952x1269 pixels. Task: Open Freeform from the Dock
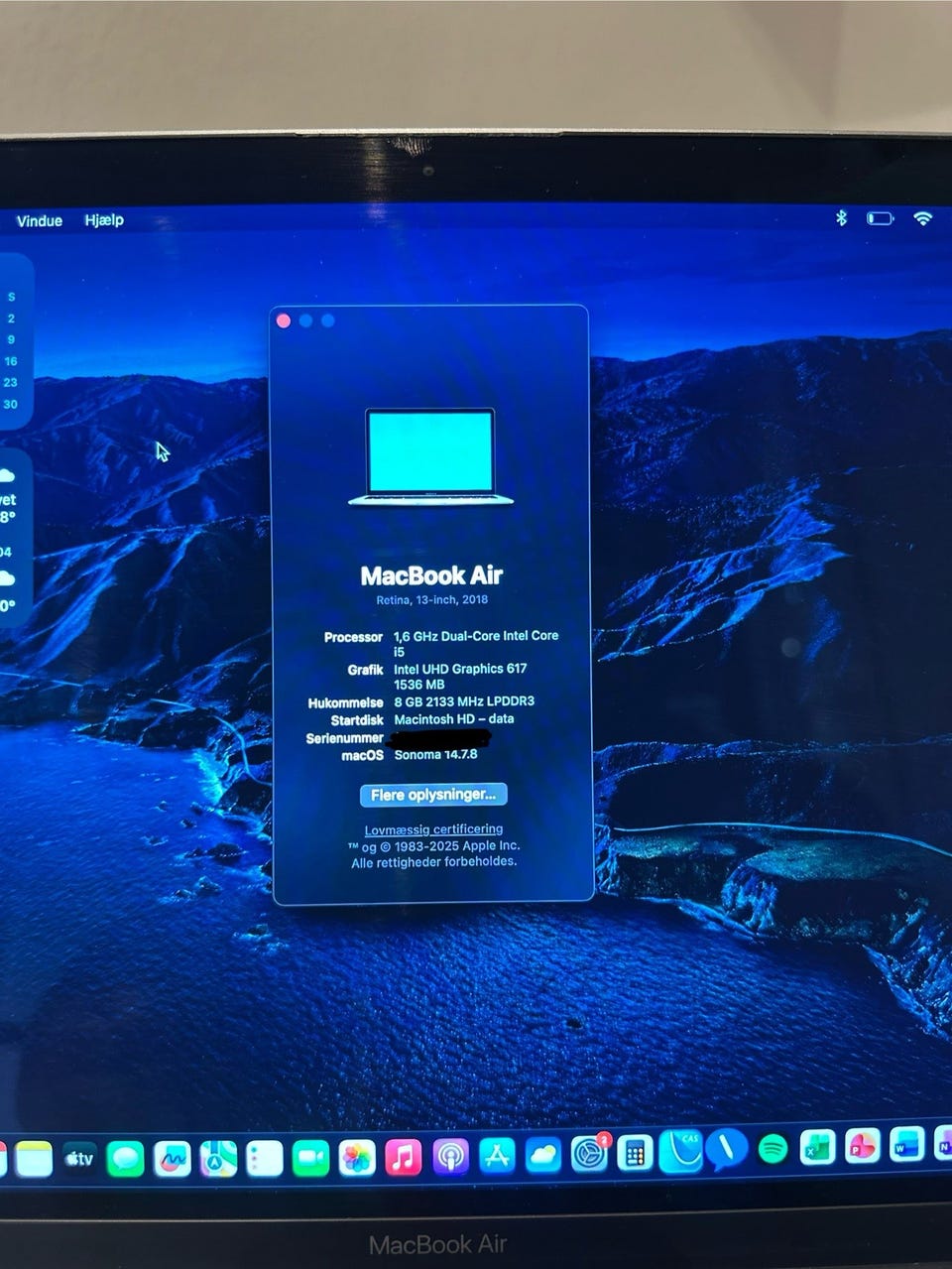coord(172,1159)
